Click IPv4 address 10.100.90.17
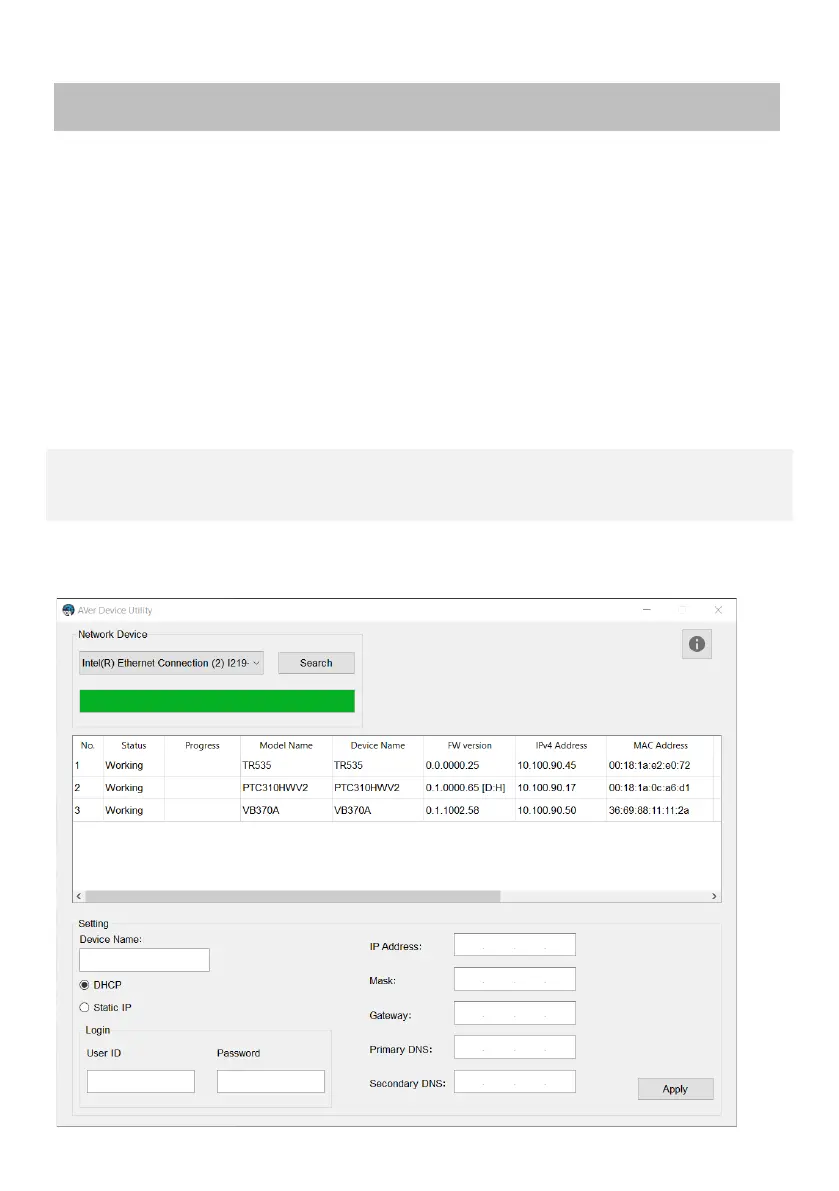839x1191 pixels. [x=547, y=788]
